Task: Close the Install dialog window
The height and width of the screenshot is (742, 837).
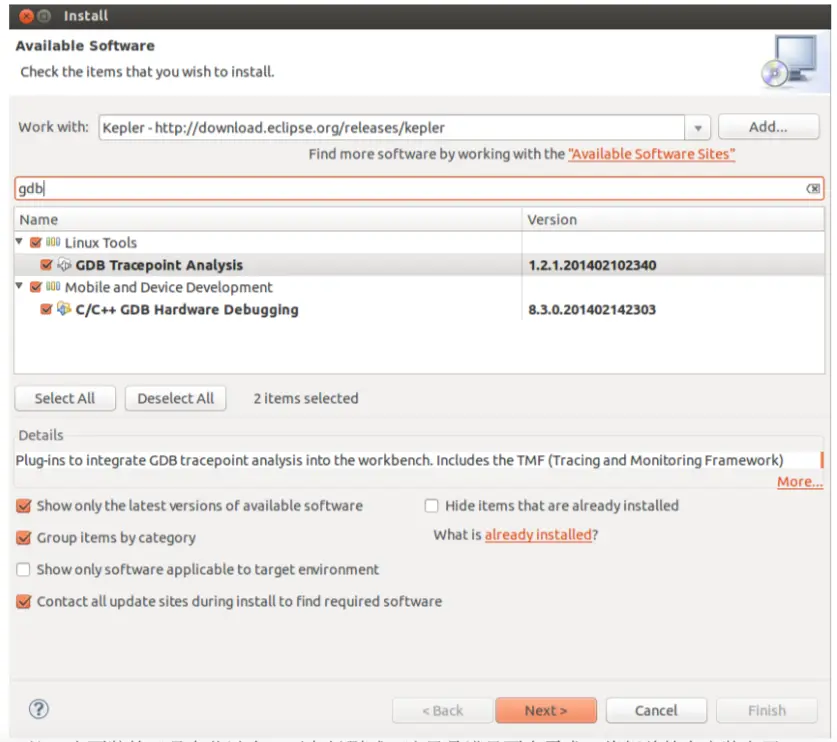Action: (26, 16)
